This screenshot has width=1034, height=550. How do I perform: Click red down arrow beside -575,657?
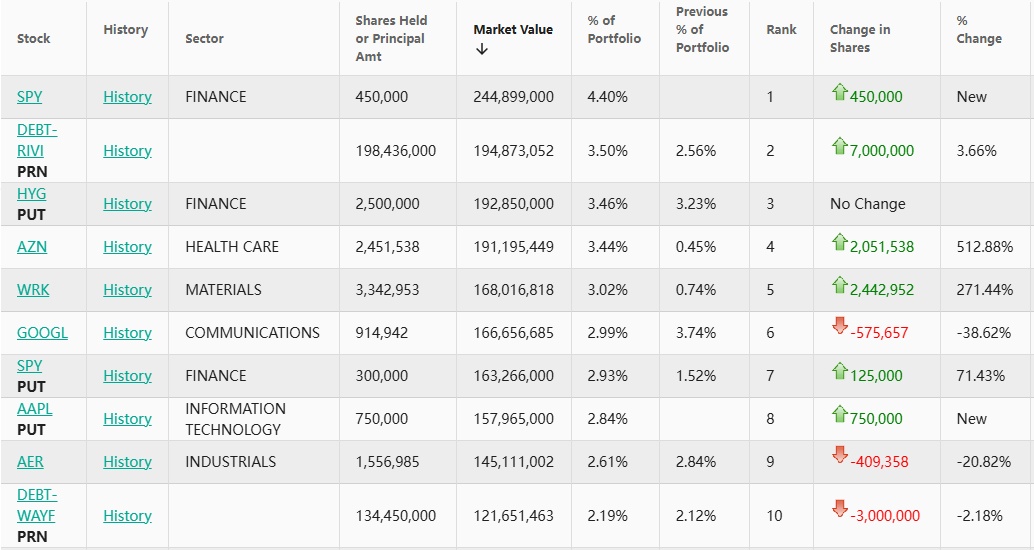(x=839, y=326)
